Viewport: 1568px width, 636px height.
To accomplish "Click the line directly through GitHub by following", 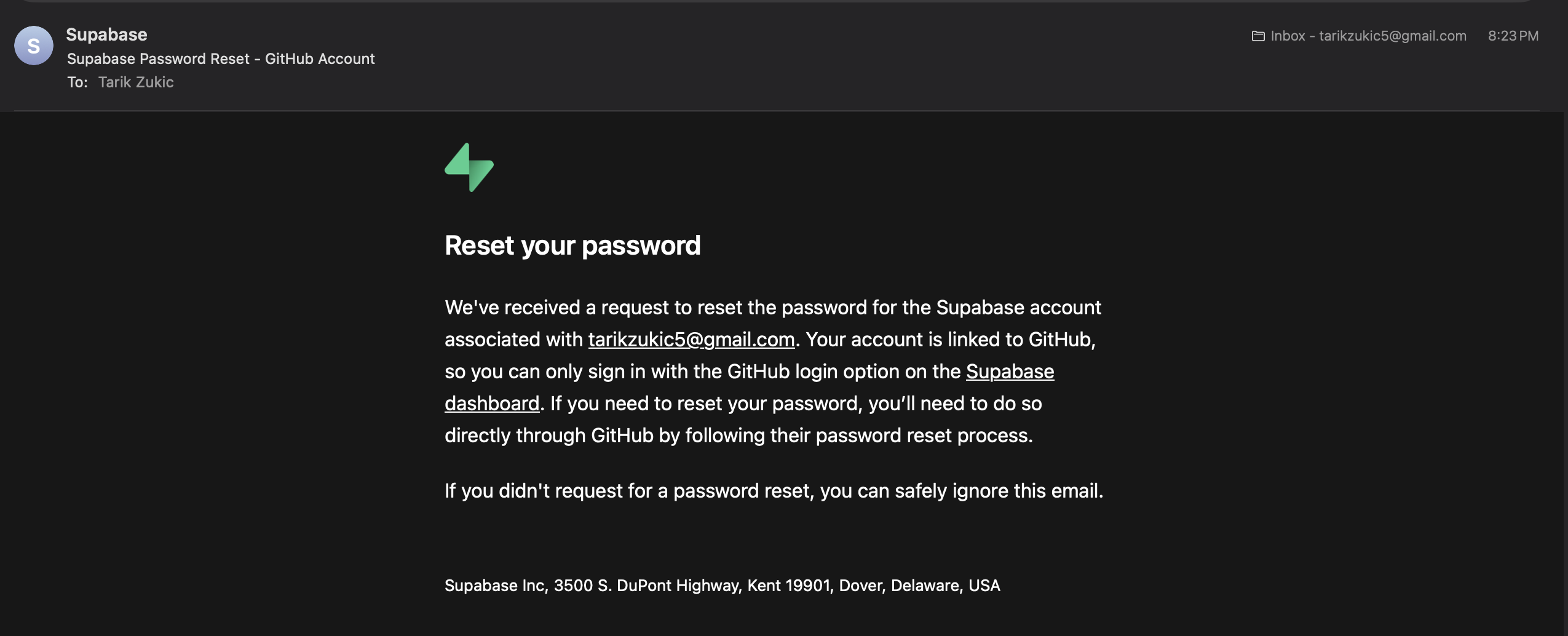I will [x=738, y=435].
